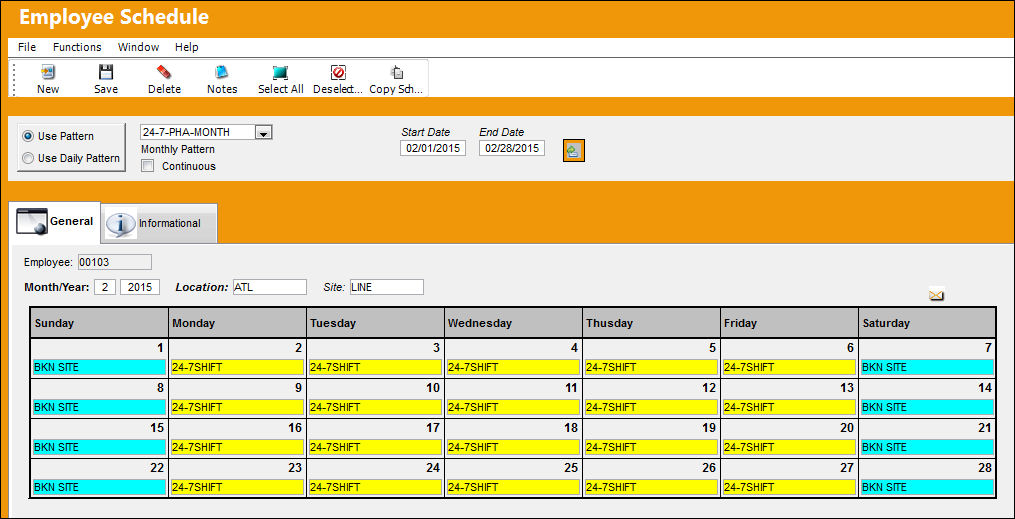This screenshot has width=1015, height=519.
Task: Select 24-7SHIFT entry on Friday 27
Action: (789, 487)
